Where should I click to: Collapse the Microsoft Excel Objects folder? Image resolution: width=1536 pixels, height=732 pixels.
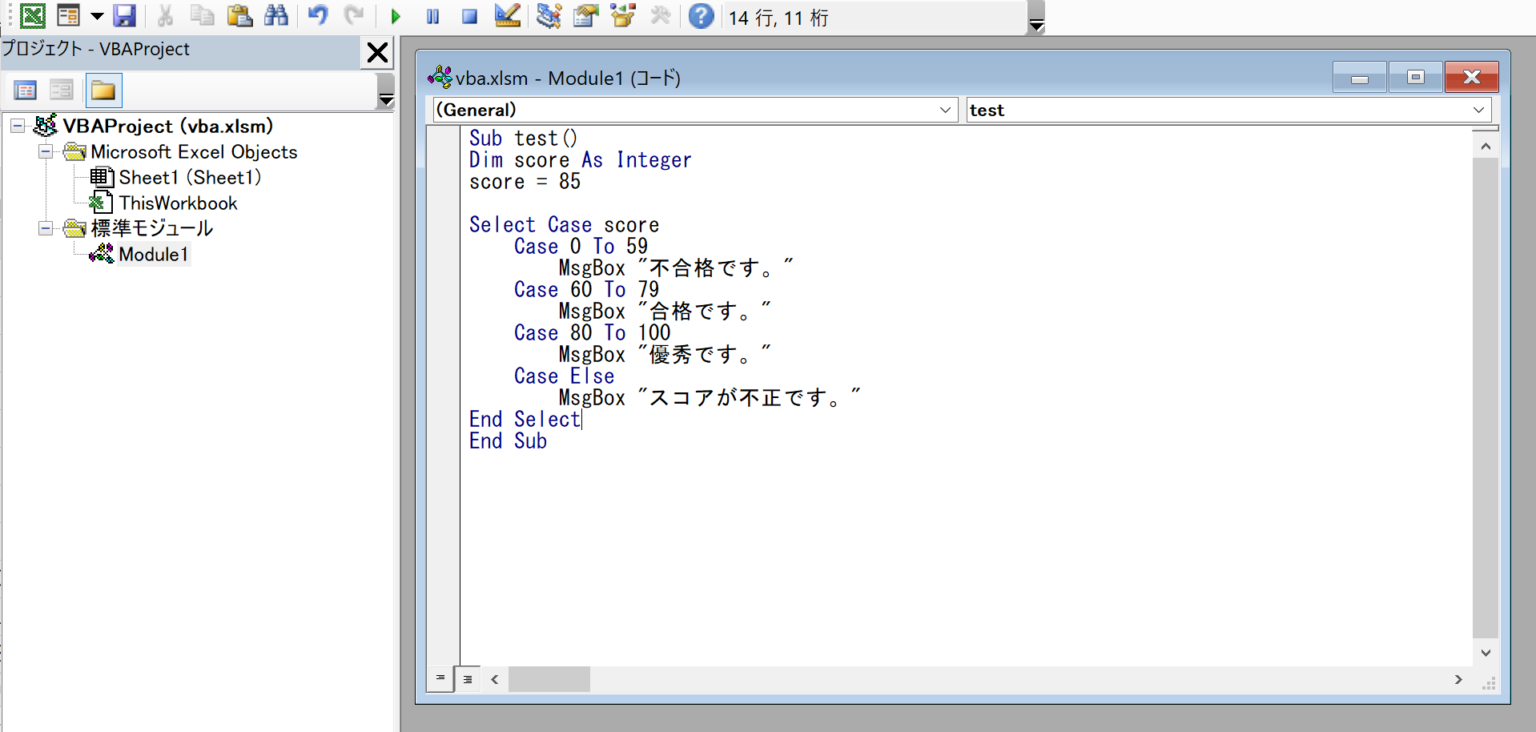[x=45, y=152]
